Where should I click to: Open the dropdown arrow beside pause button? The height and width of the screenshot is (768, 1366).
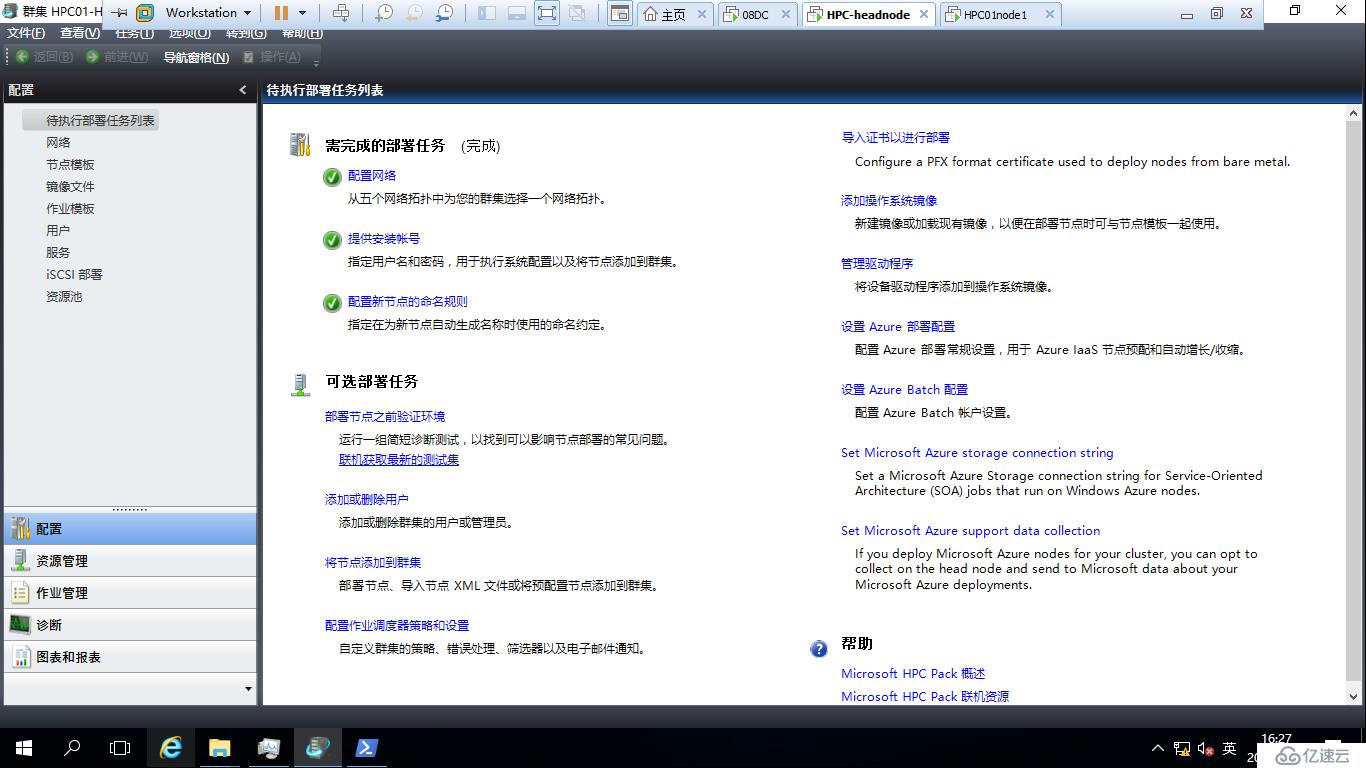302,13
